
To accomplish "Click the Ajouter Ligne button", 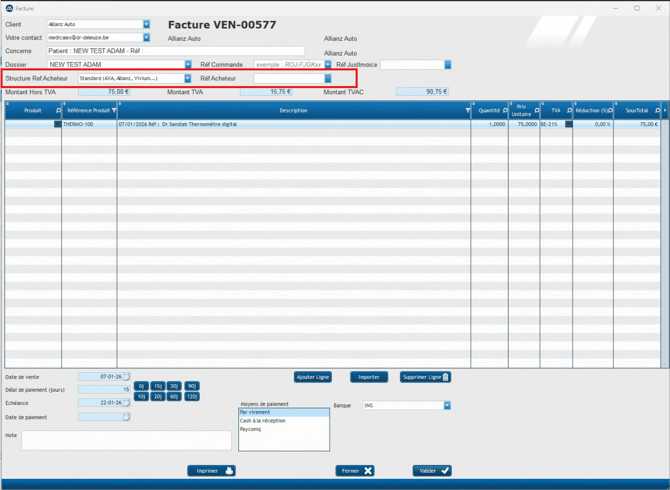I will tap(312, 377).
